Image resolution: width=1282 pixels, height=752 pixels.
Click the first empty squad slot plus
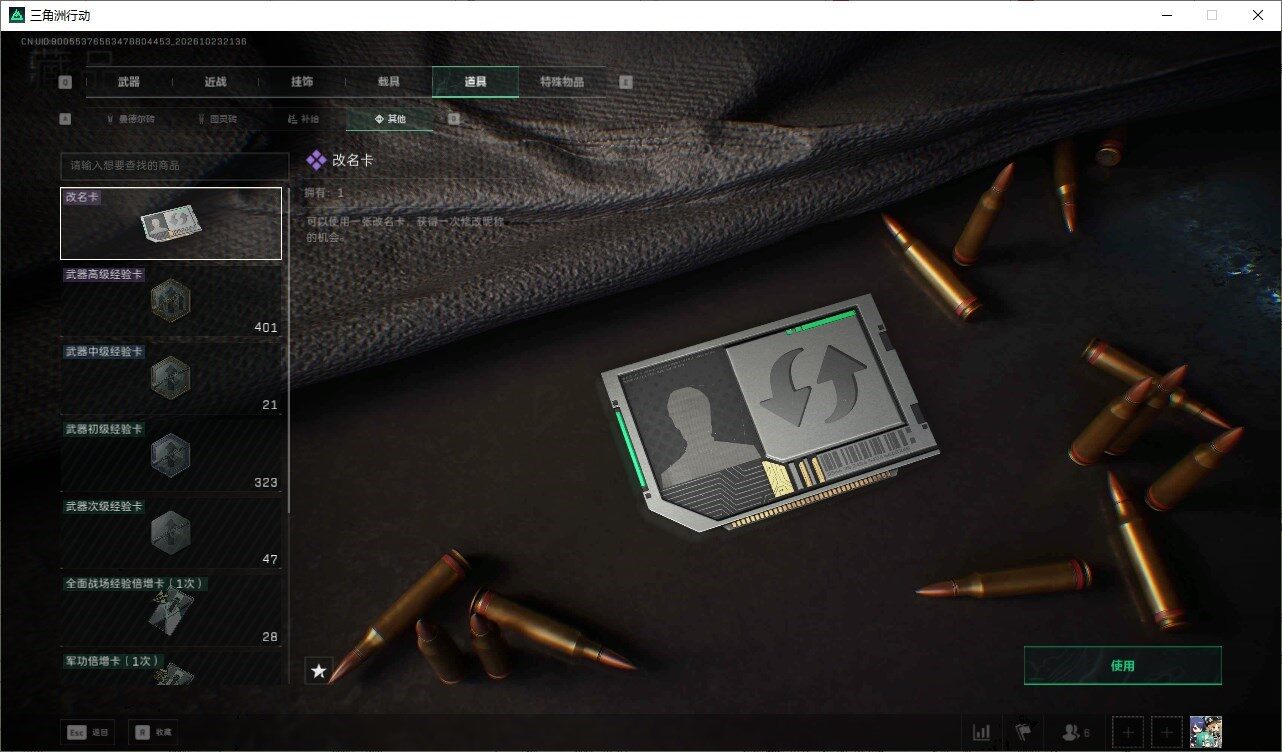[1128, 732]
